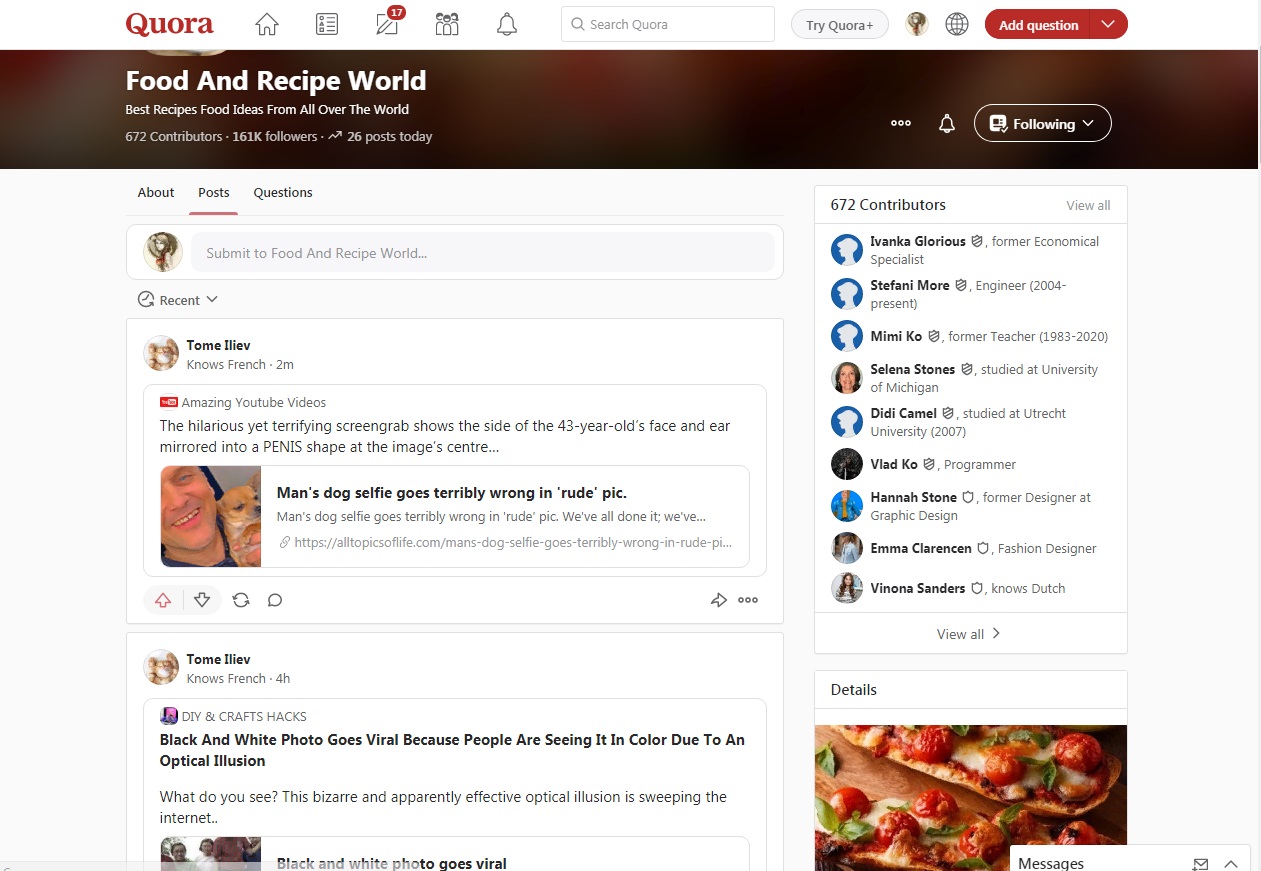Click 672 Contributors text in header
Image resolution: width=1261 pixels, height=871 pixels.
point(174,136)
